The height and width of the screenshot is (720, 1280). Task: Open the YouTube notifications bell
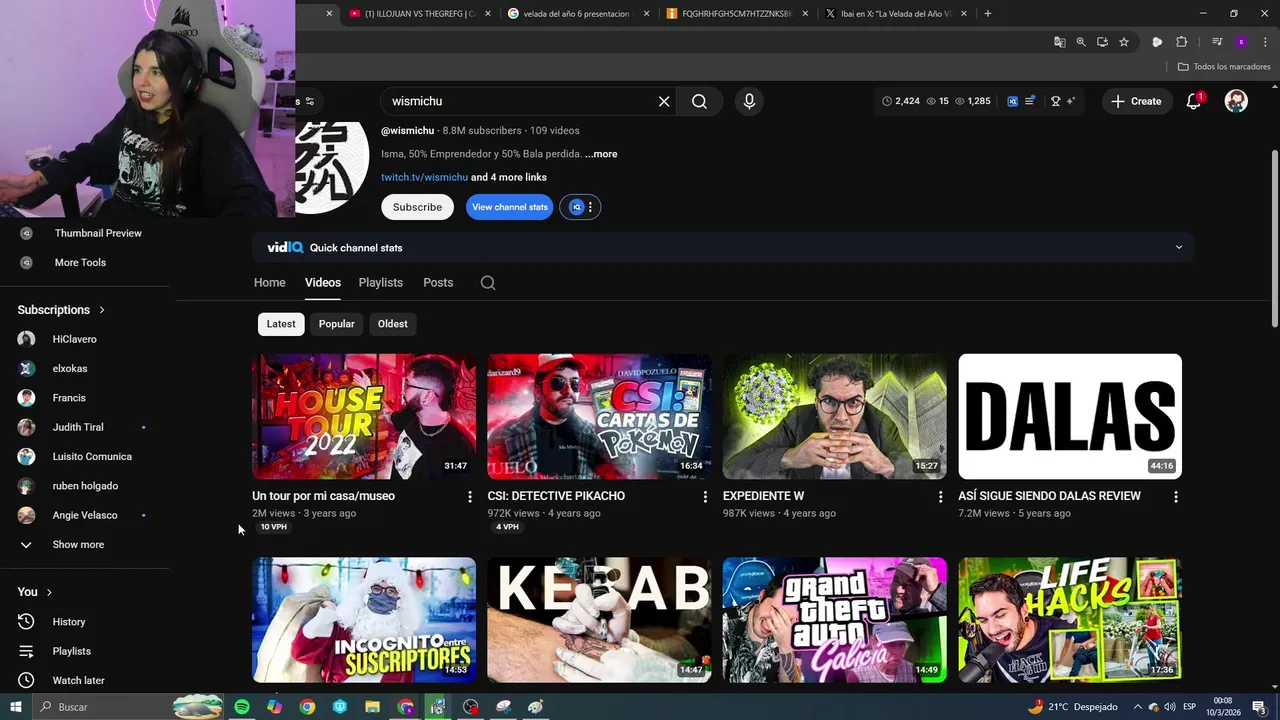point(1193,101)
